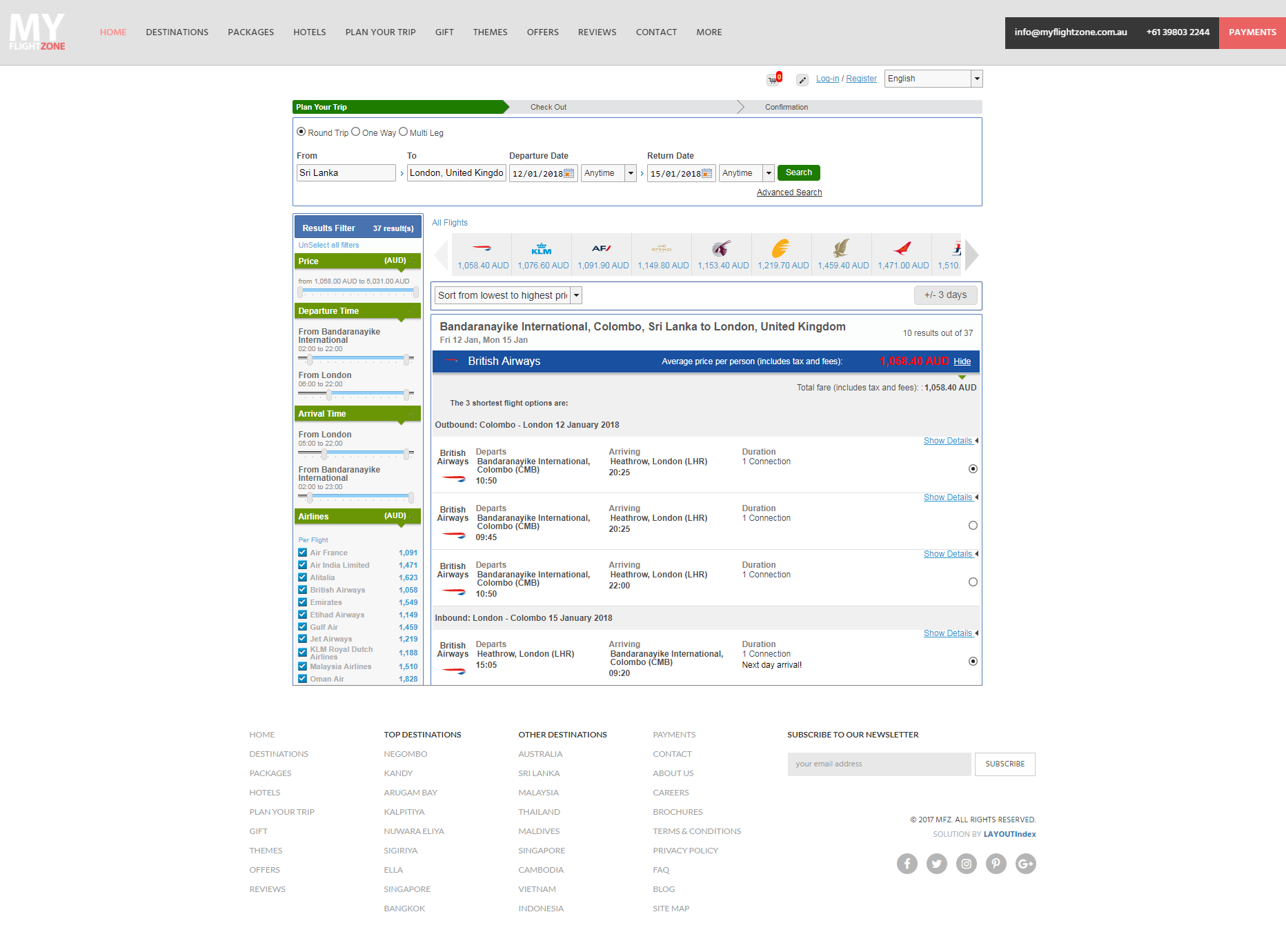The width and height of the screenshot is (1286, 952).
Task: Click the price range slider right handle
Action: 416,292
